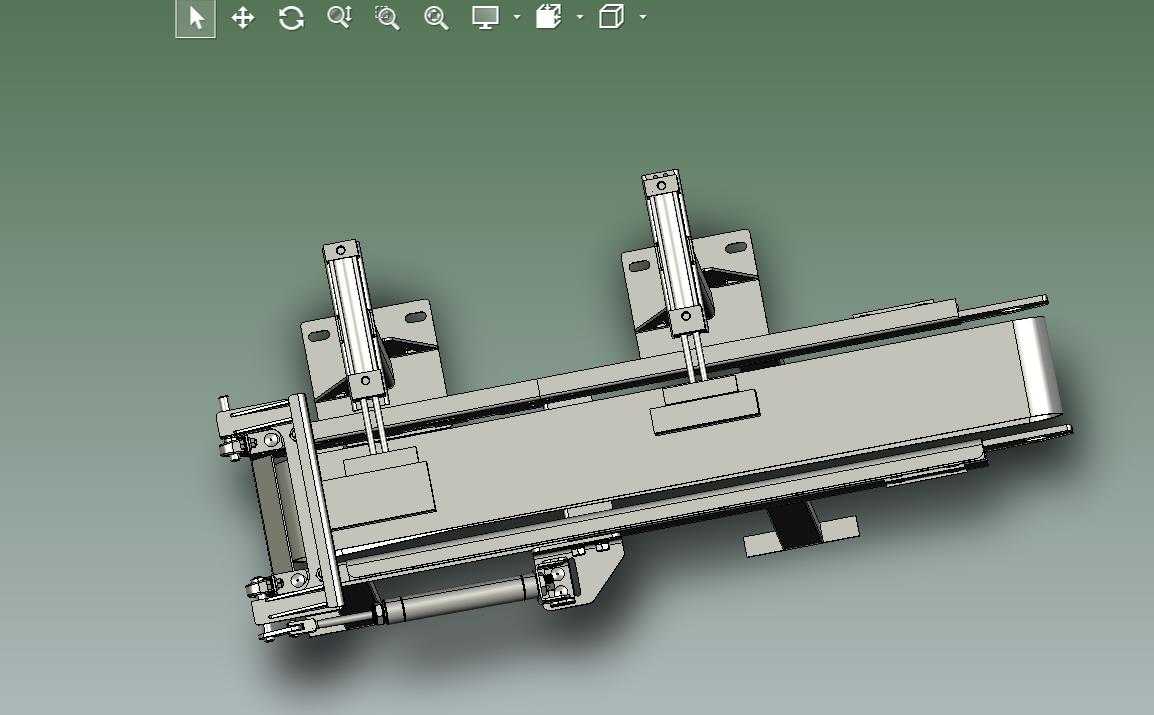The width and height of the screenshot is (1154, 715).
Task: Pick the Zoom in/out tool
Action: point(339,17)
